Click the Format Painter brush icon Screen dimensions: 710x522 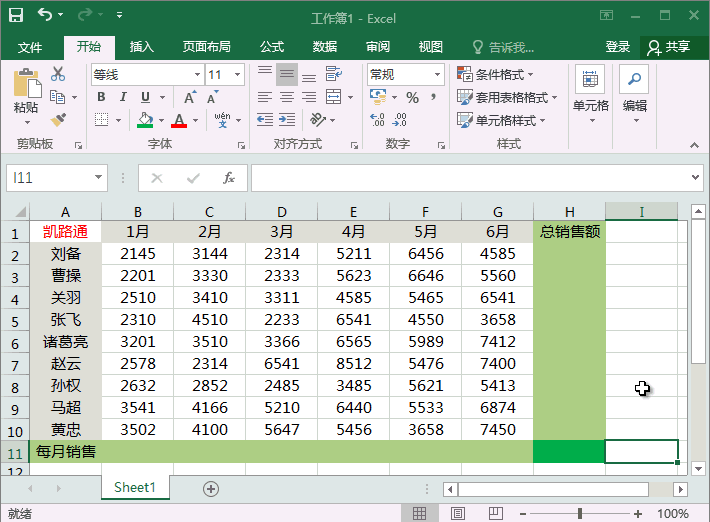58,119
